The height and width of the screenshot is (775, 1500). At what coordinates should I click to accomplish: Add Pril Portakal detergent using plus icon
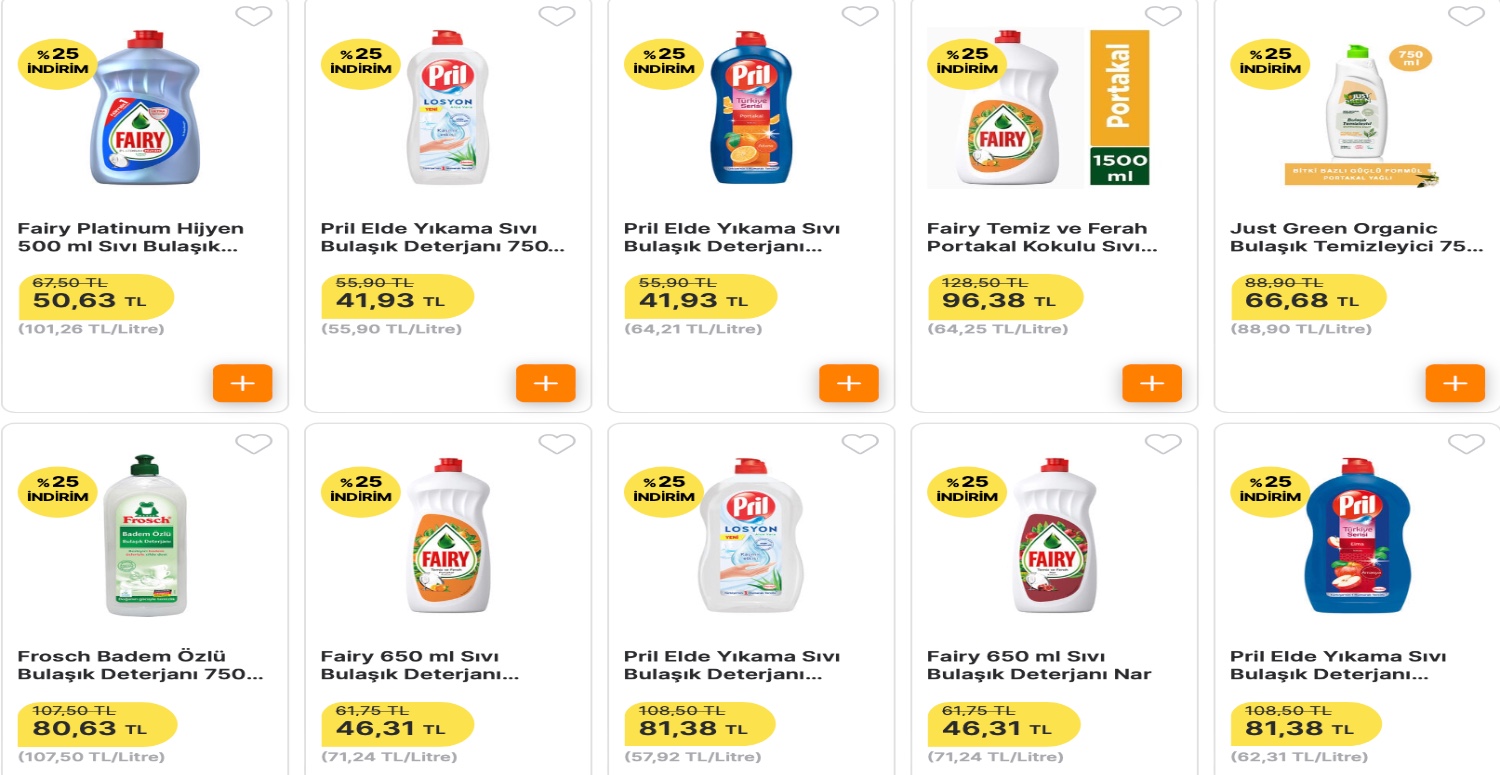click(x=848, y=382)
